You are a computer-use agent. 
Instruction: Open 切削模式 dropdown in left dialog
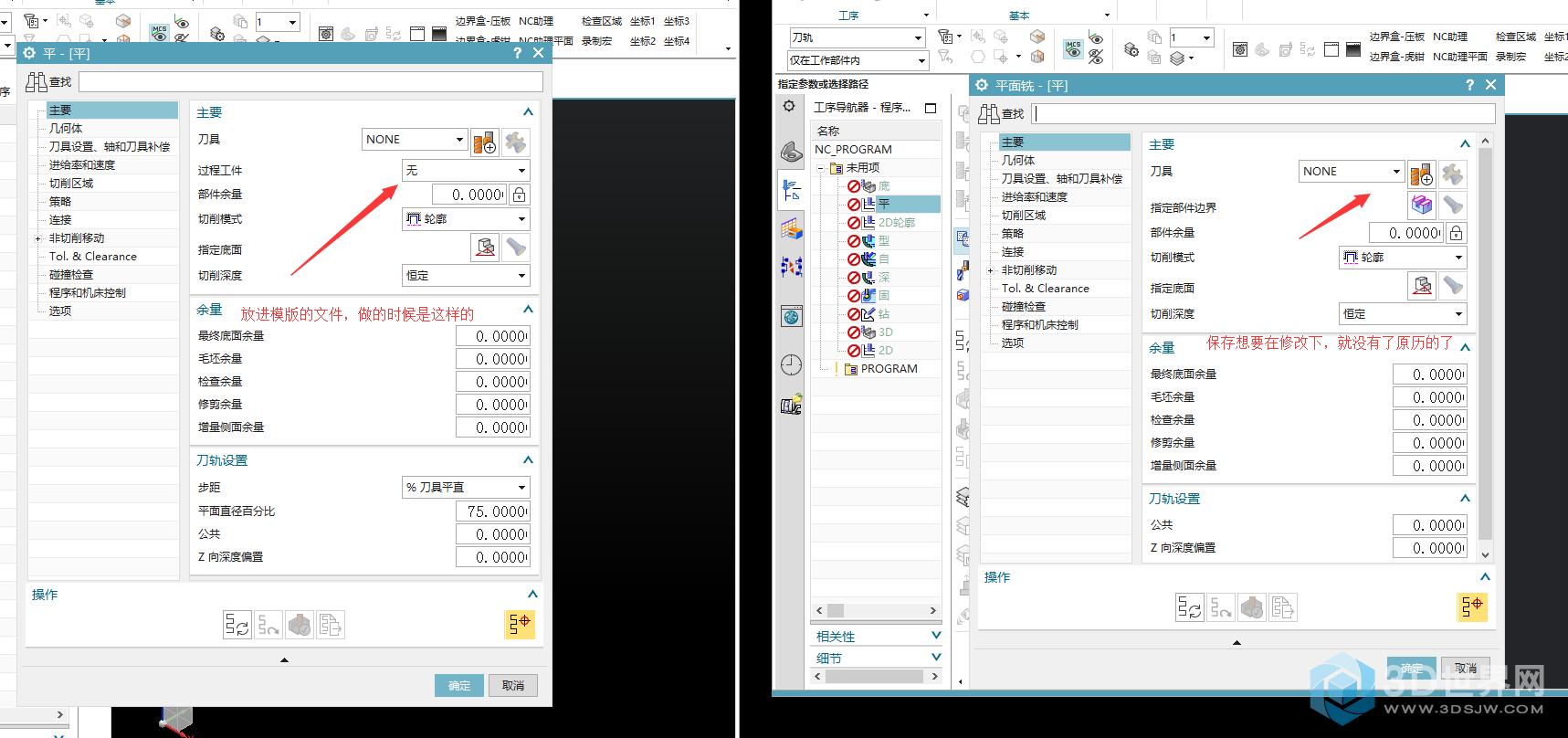[466, 219]
